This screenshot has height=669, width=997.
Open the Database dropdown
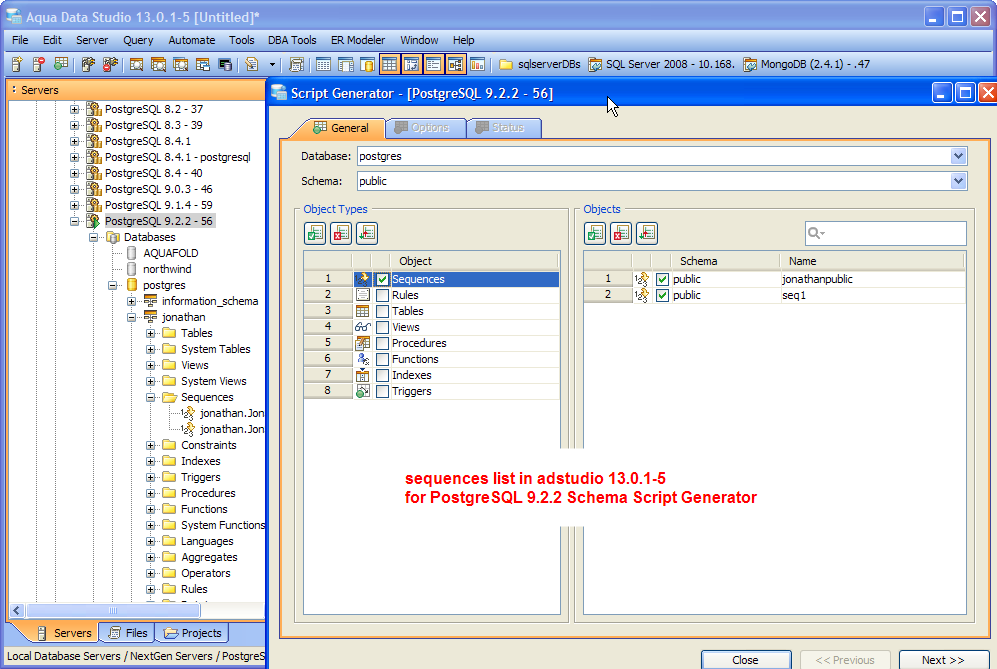coord(958,156)
